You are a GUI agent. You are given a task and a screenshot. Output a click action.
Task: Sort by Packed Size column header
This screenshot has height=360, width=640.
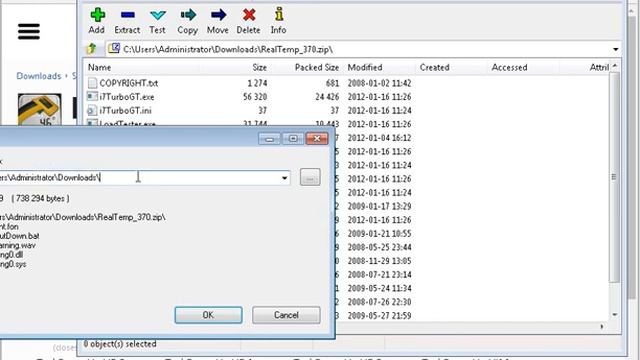coord(317,67)
